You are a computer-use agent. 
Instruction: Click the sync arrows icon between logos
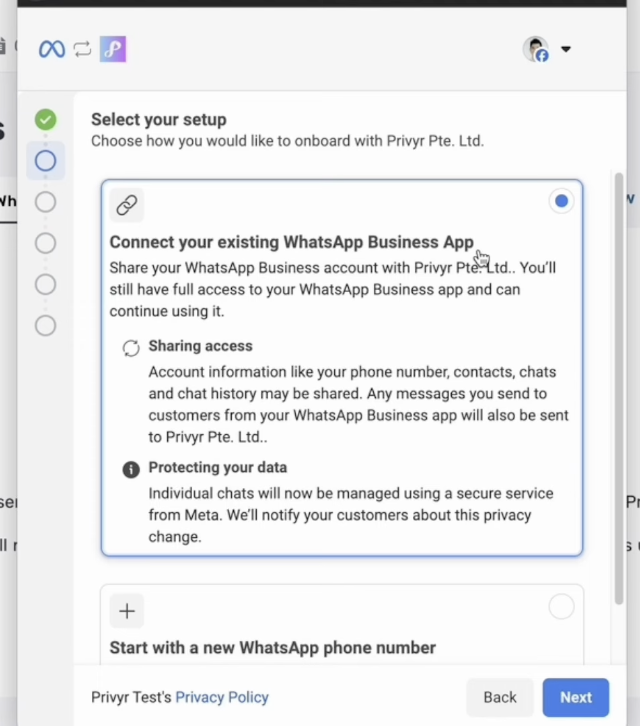tap(82, 49)
